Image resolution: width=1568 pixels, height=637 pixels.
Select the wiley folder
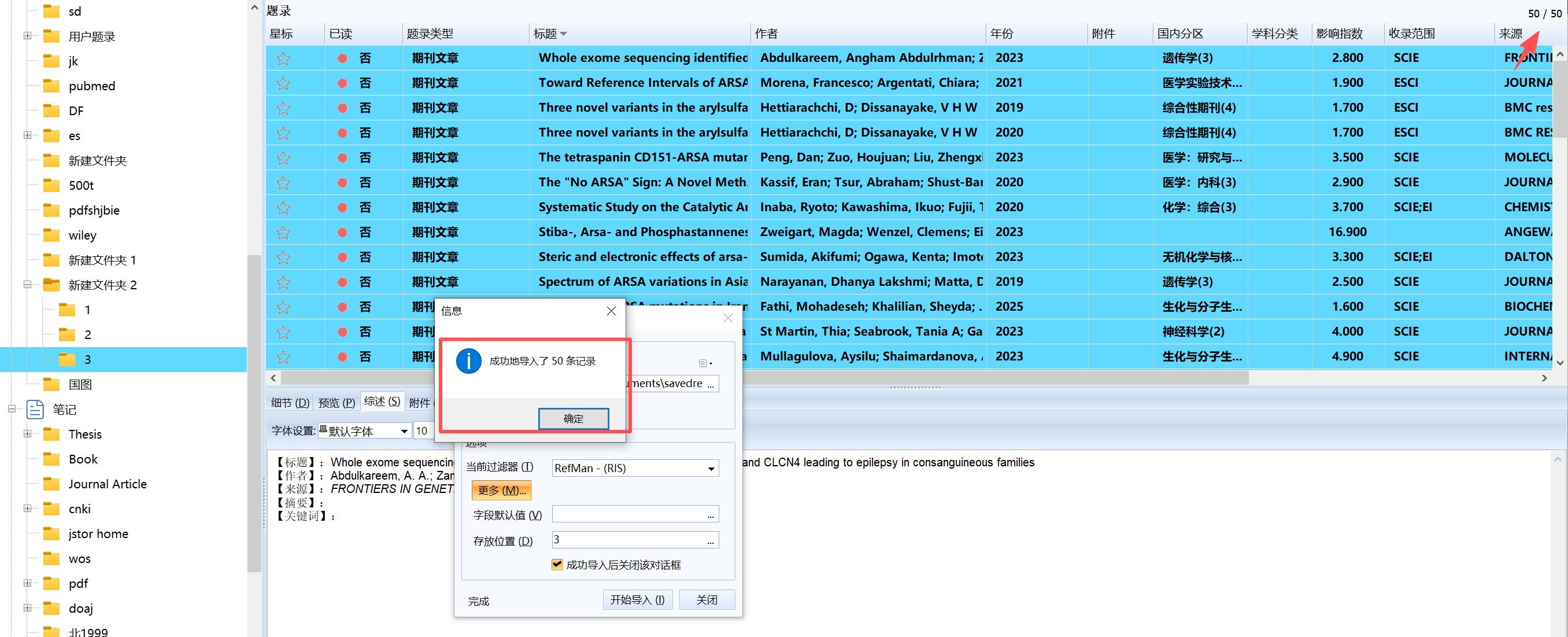(82, 235)
